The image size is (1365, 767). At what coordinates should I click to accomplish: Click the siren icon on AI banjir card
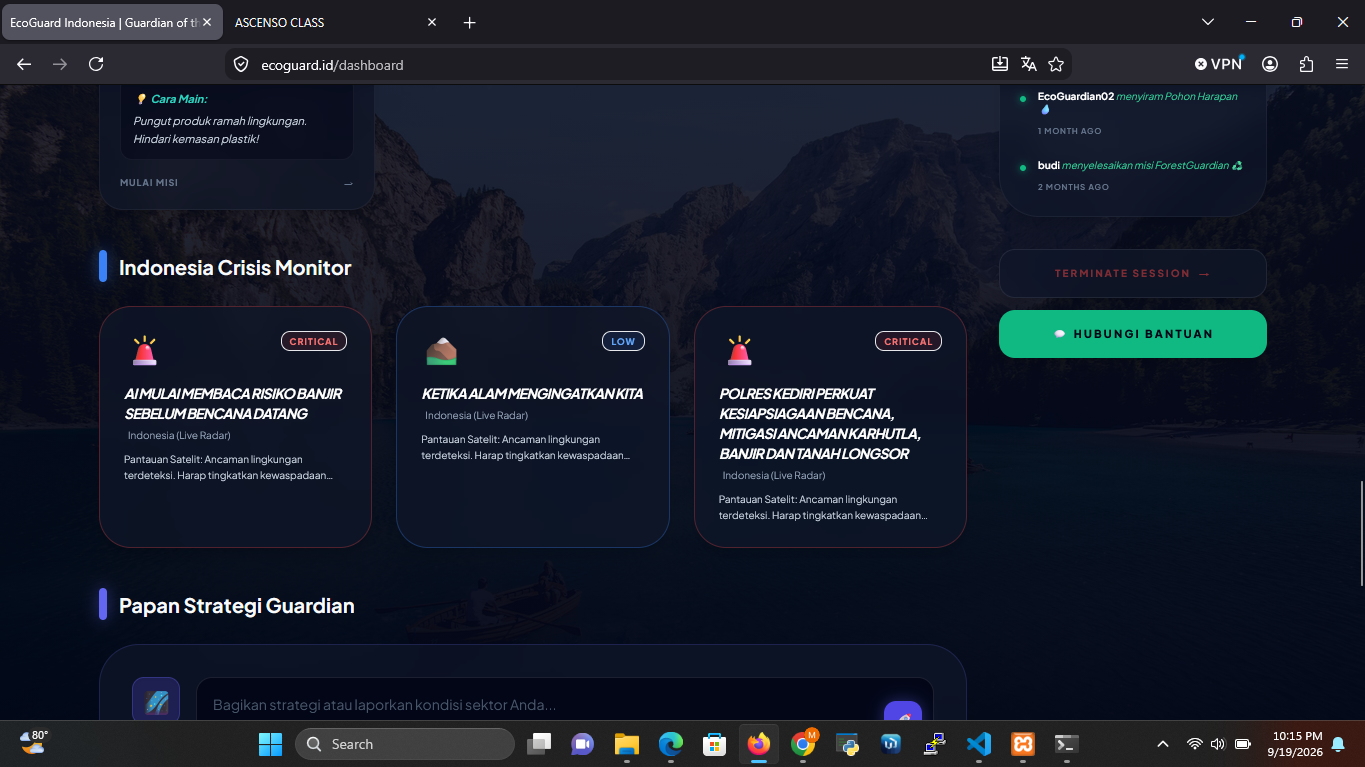tap(145, 350)
